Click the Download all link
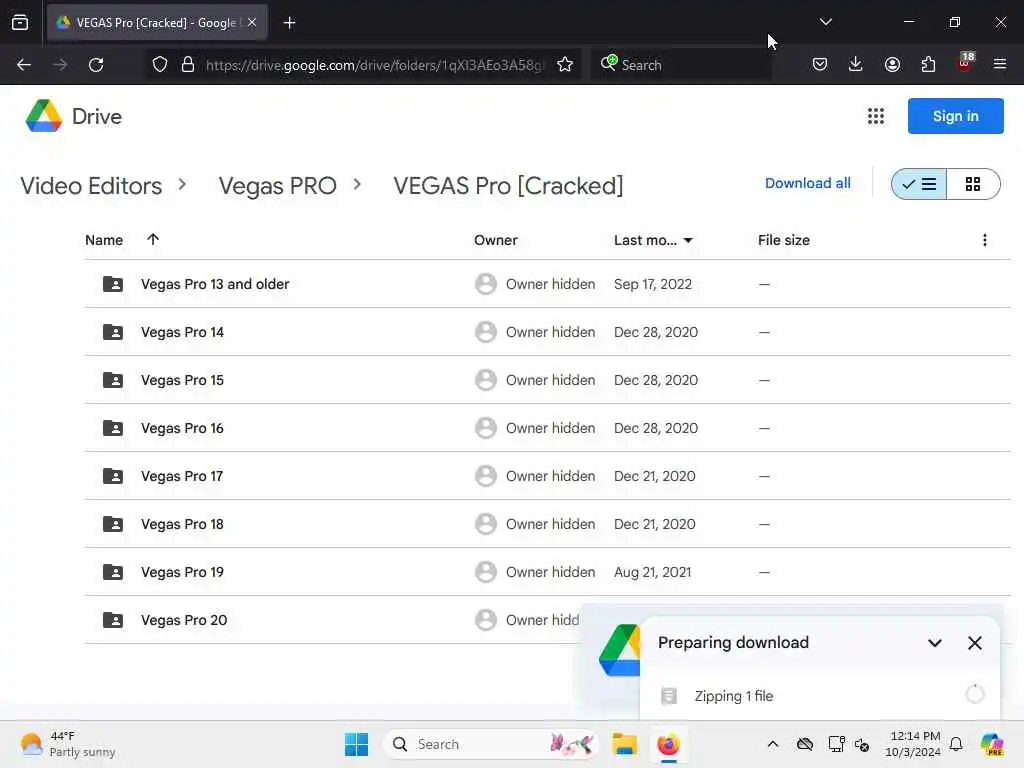The image size is (1024, 768). pos(808,184)
